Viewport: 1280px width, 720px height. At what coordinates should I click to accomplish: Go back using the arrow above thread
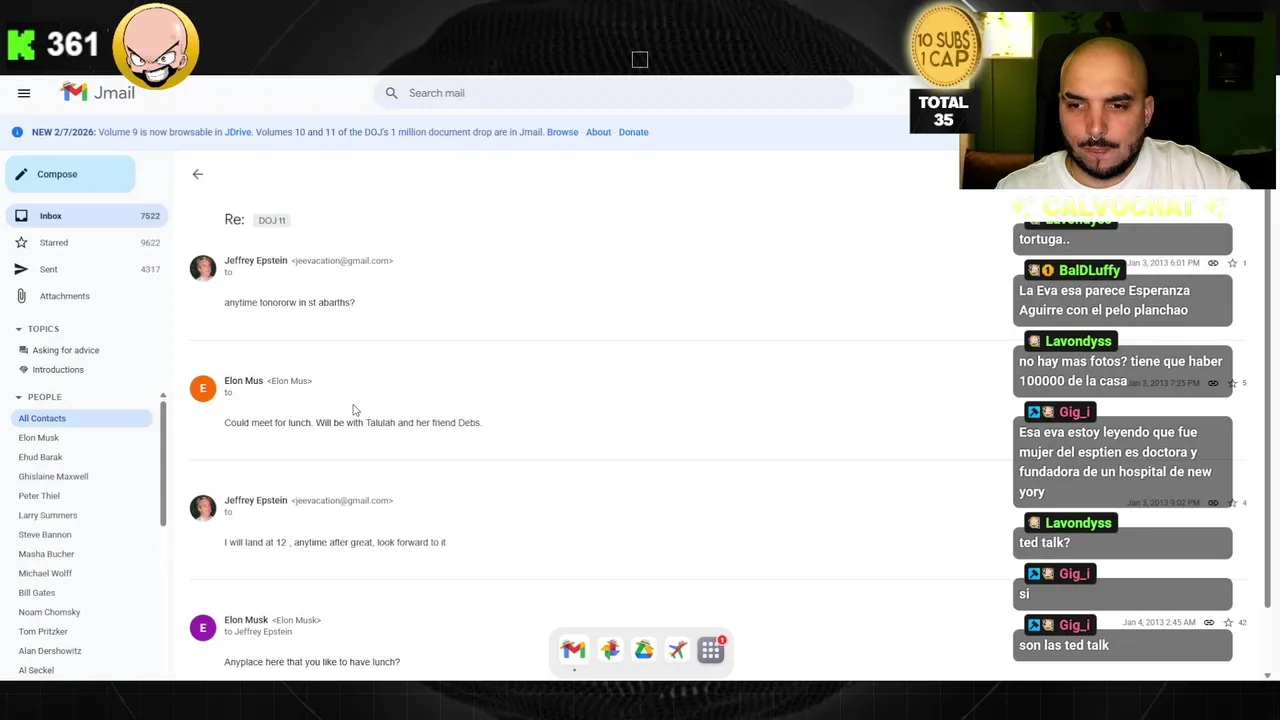[197, 174]
